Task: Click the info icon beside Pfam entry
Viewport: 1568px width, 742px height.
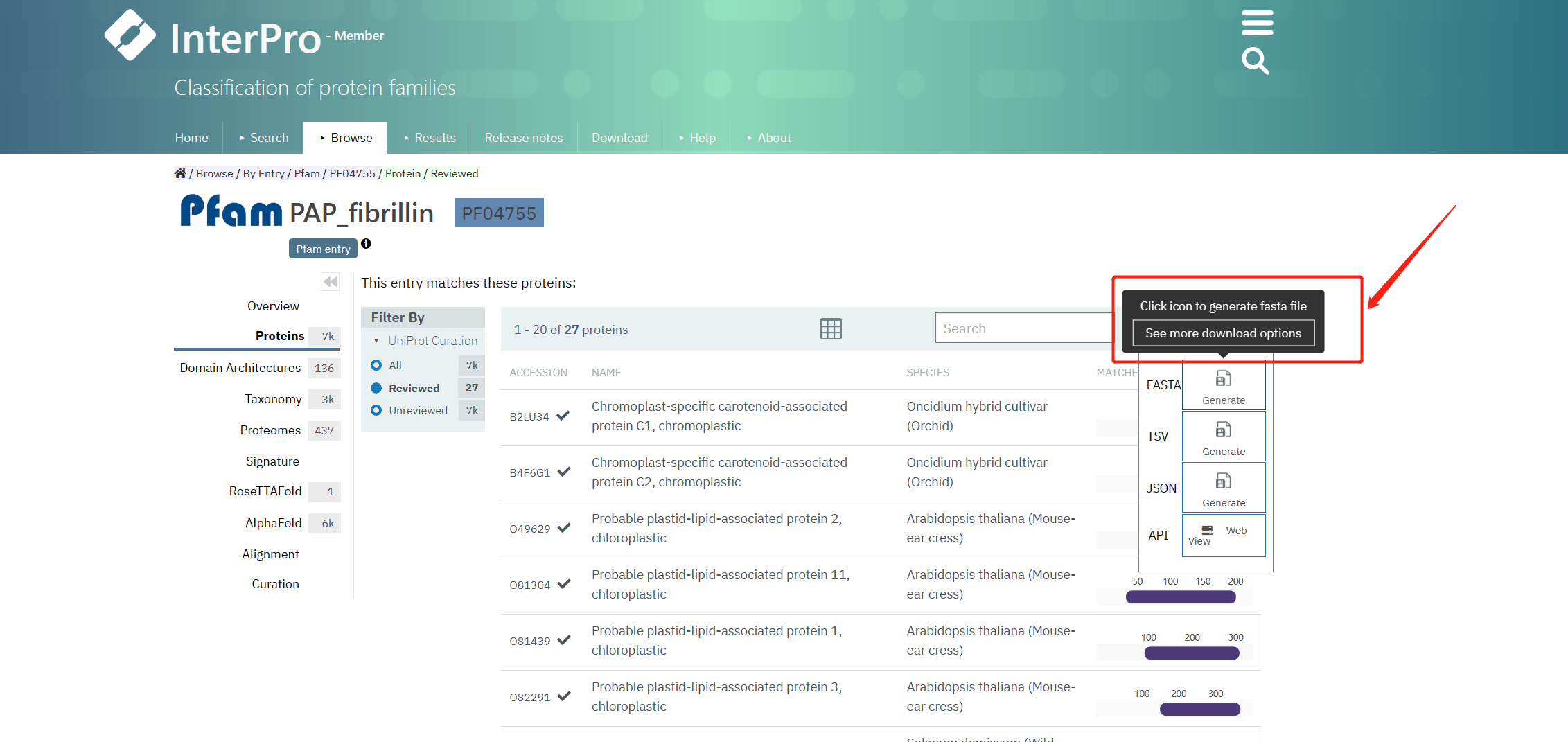Action: [366, 244]
